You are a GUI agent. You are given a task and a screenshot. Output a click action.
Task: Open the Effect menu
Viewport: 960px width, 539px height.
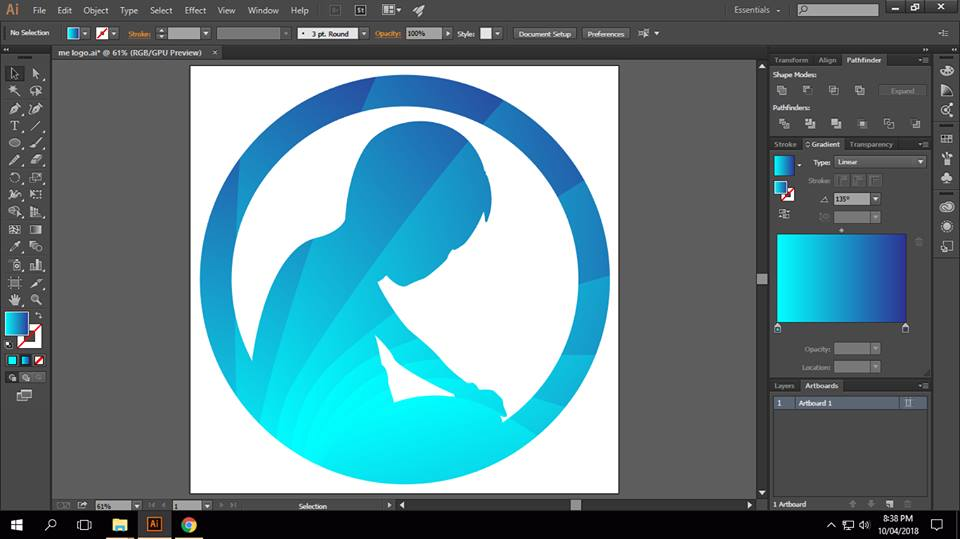tap(195, 10)
